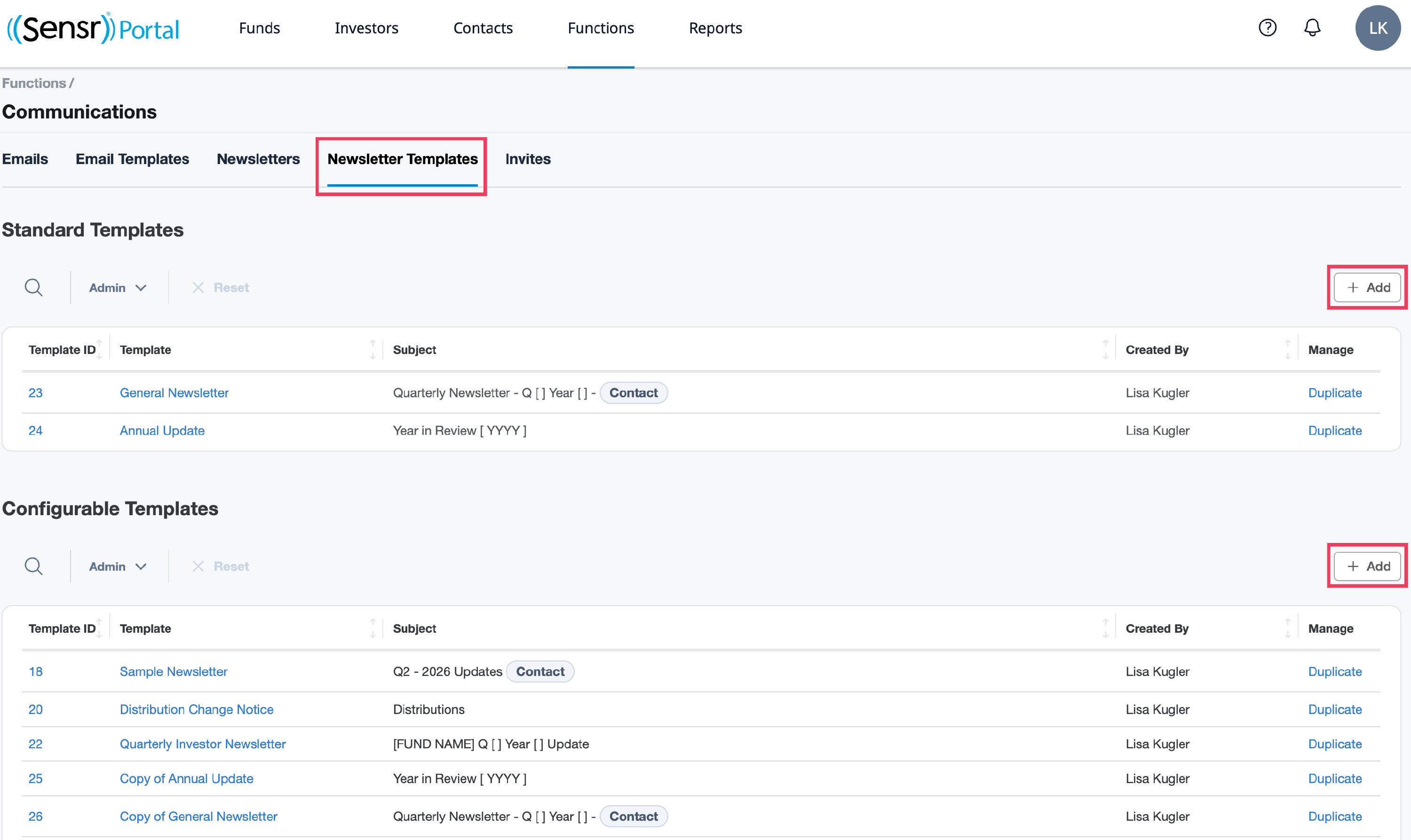Screen dimensions: 1411x840
Task: Open the Funds menu
Action: point(259,28)
